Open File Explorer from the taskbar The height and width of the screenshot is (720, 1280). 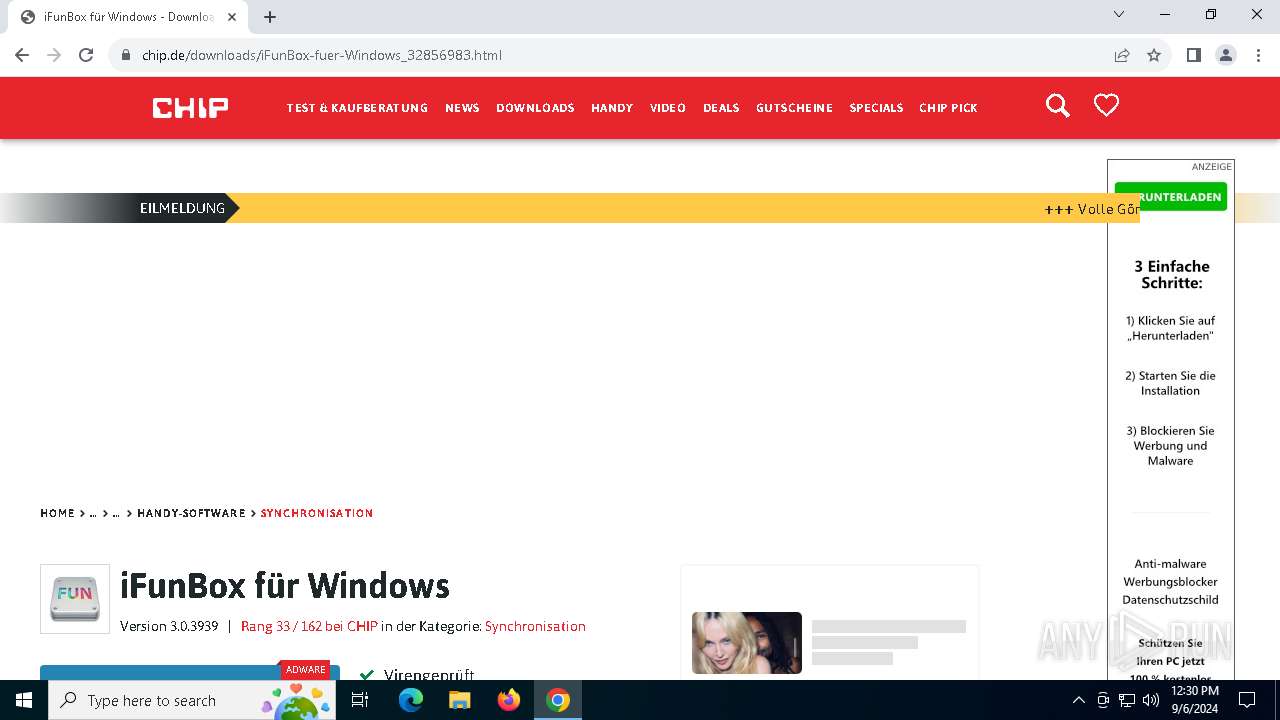point(459,700)
